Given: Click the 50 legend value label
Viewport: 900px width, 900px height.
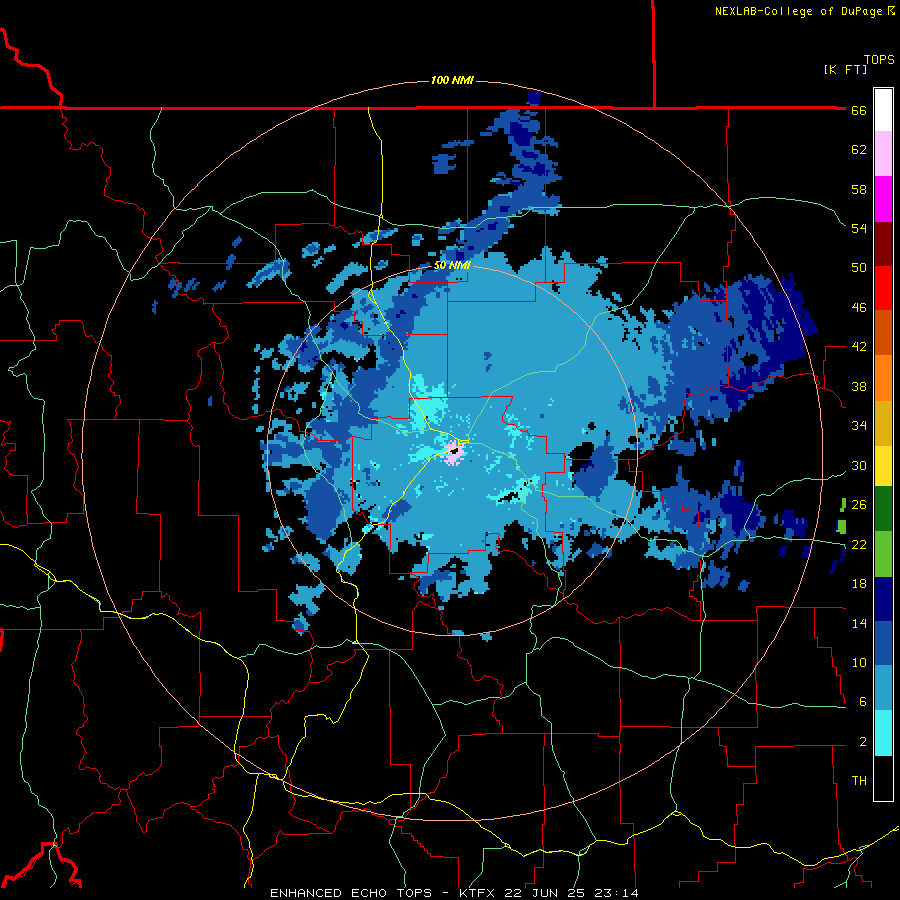Looking at the screenshot, I should pos(859,267).
